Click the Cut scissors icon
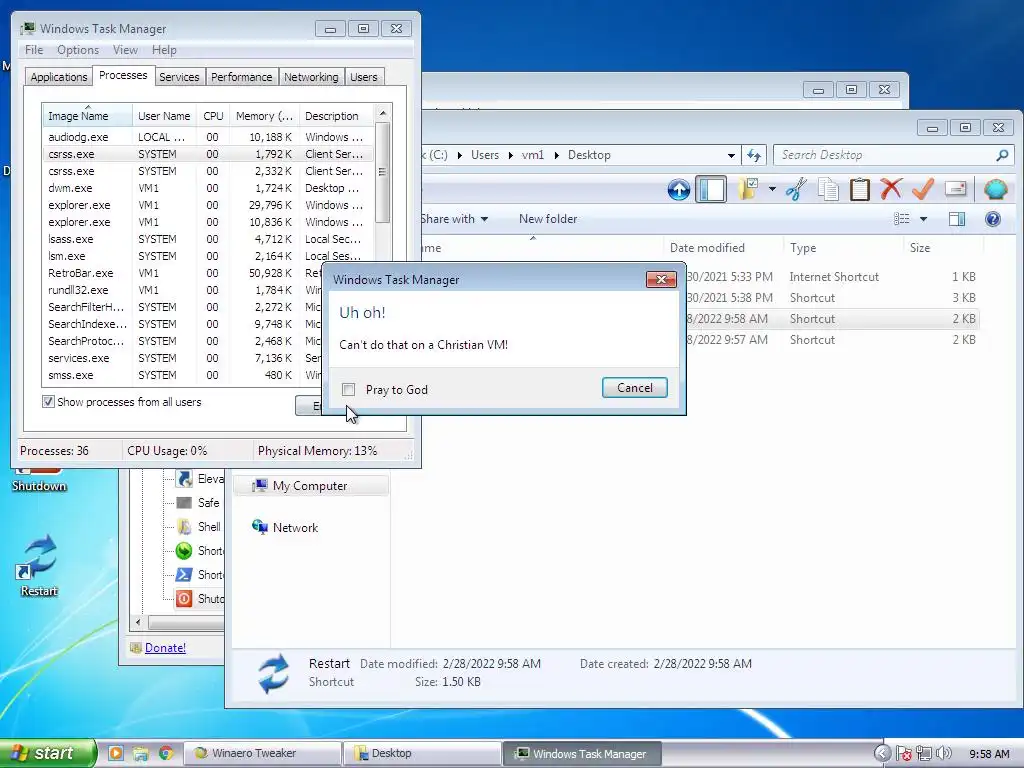 796,189
